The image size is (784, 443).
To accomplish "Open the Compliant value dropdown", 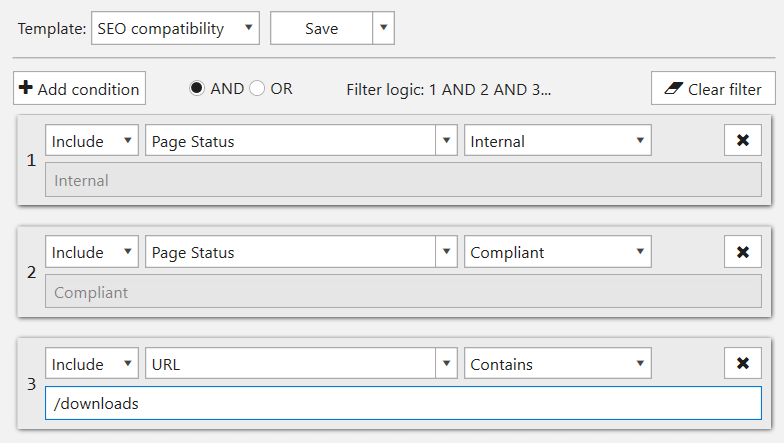I will point(558,252).
